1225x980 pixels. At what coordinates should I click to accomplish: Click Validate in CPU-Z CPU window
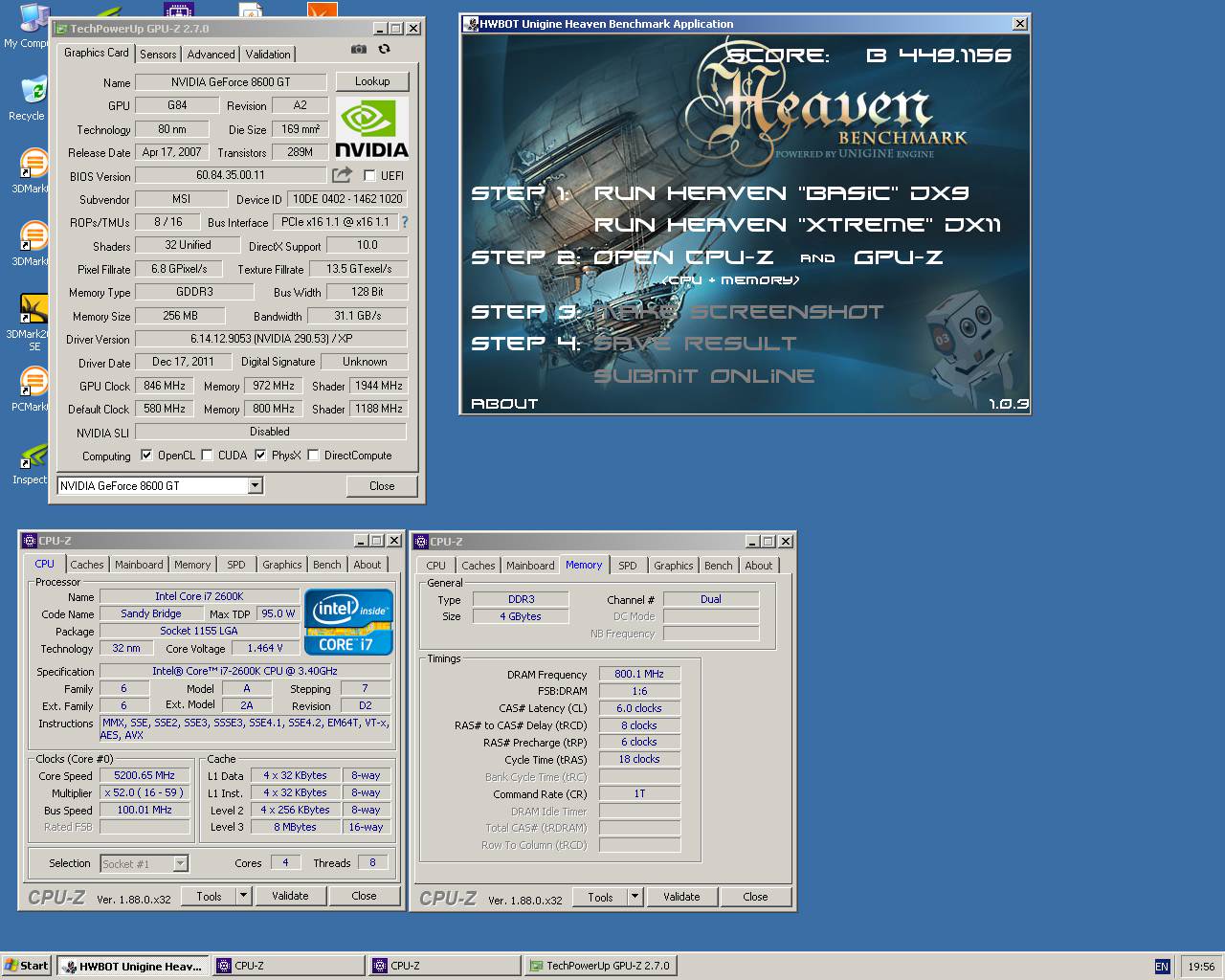coord(290,897)
